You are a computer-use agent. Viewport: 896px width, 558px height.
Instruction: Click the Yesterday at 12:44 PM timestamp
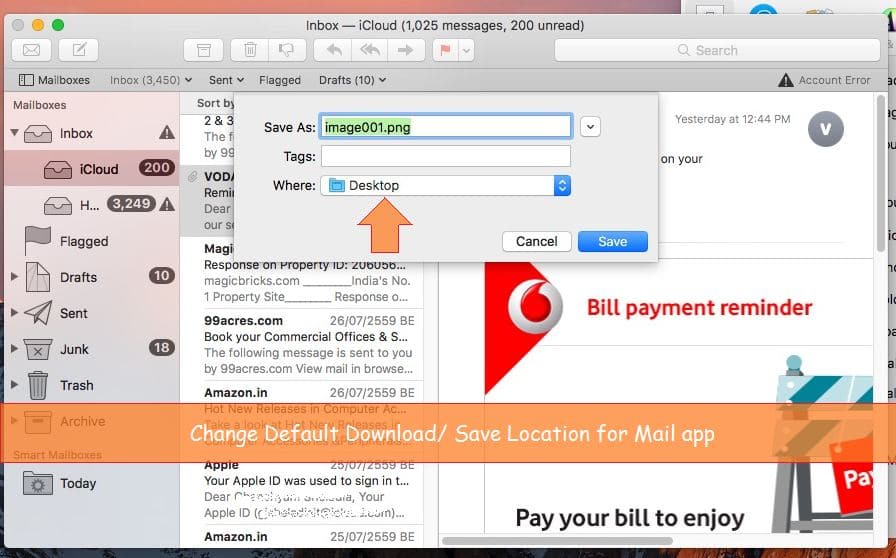[733, 119]
